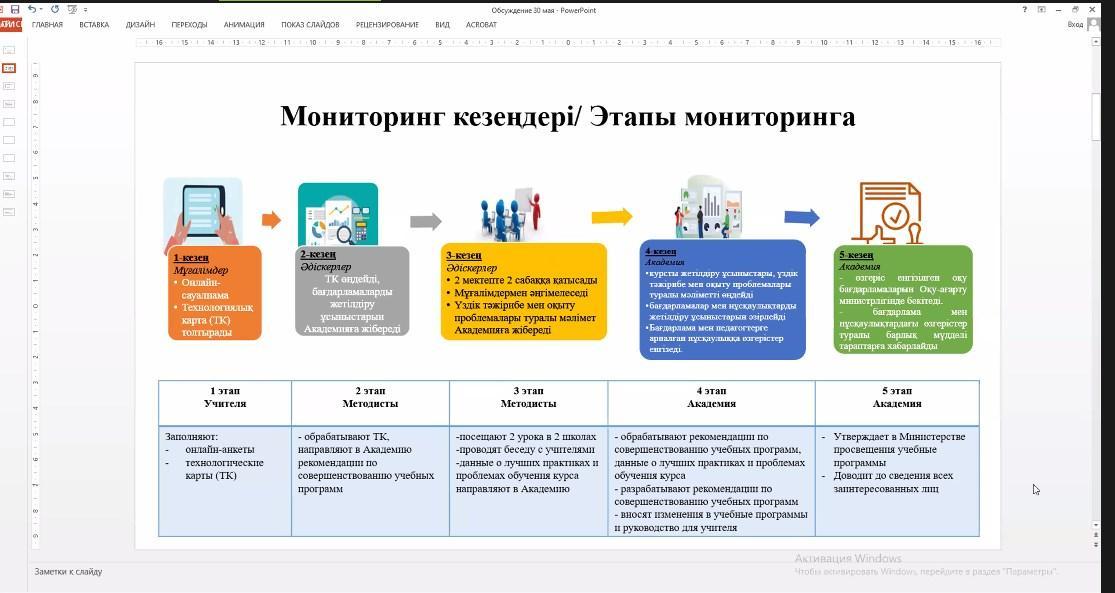Select the blue 4-кезең Академия box
1115x593 pixels.
[722, 299]
